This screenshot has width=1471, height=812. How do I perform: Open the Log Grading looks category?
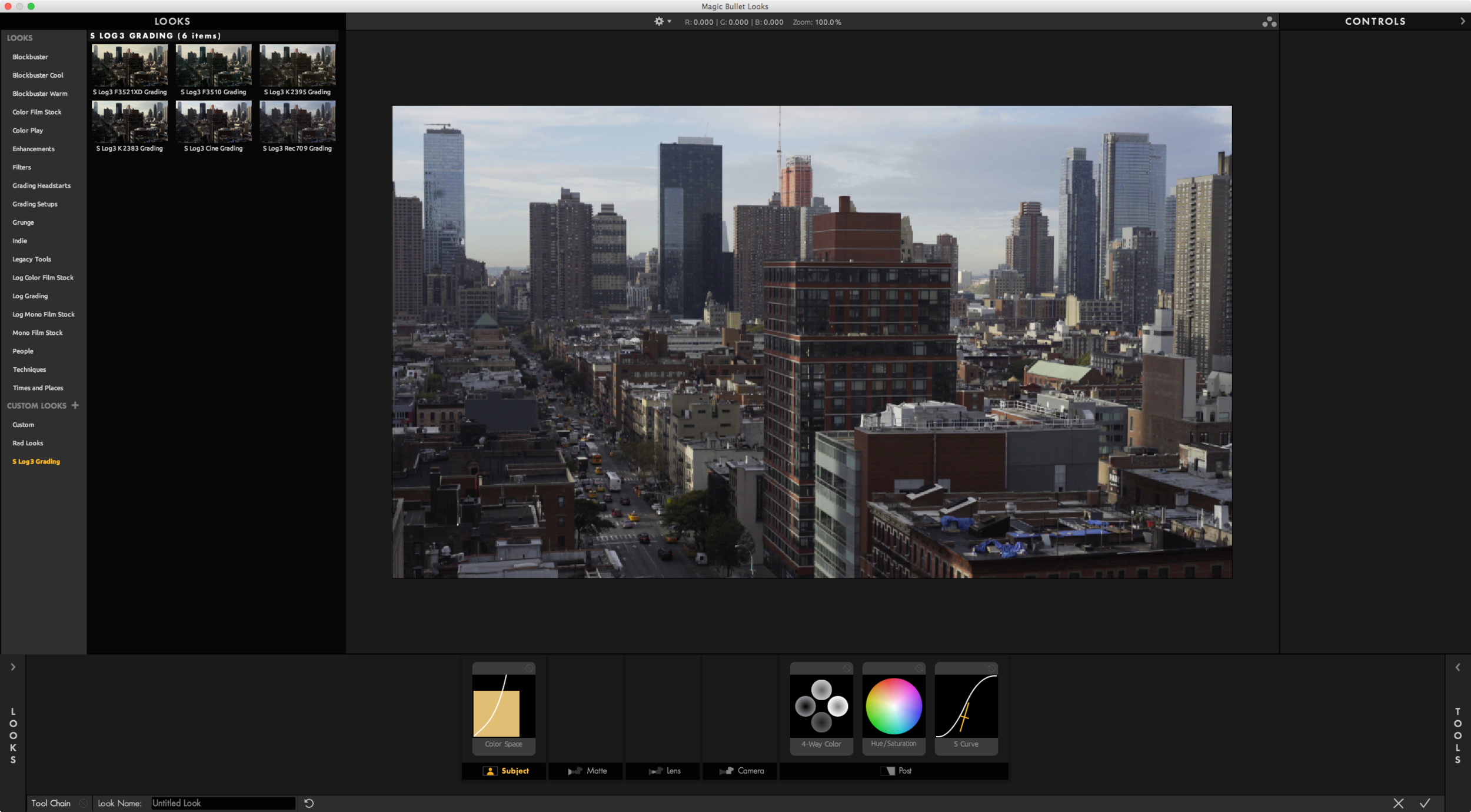click(30, 296)
